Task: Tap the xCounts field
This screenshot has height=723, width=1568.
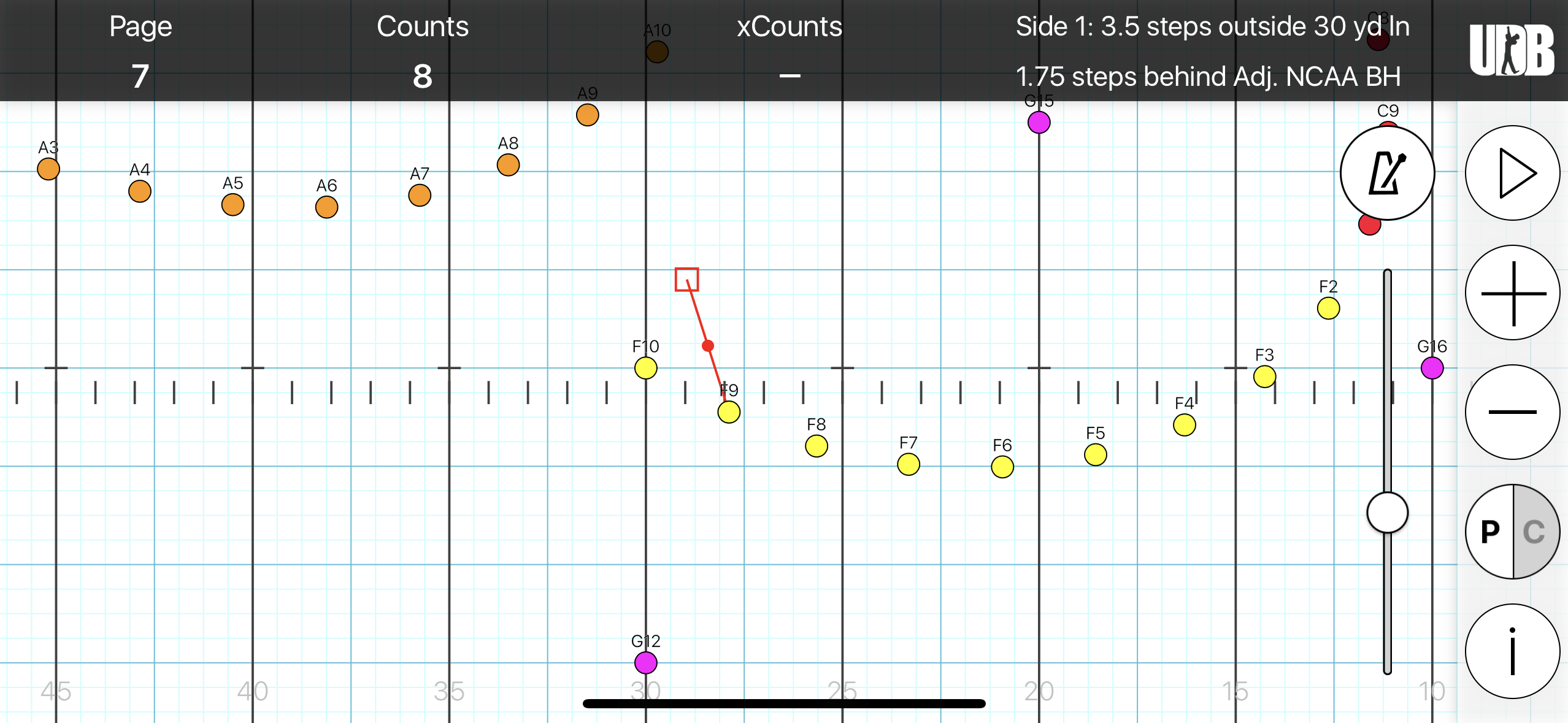Action: tap(790, 52)
